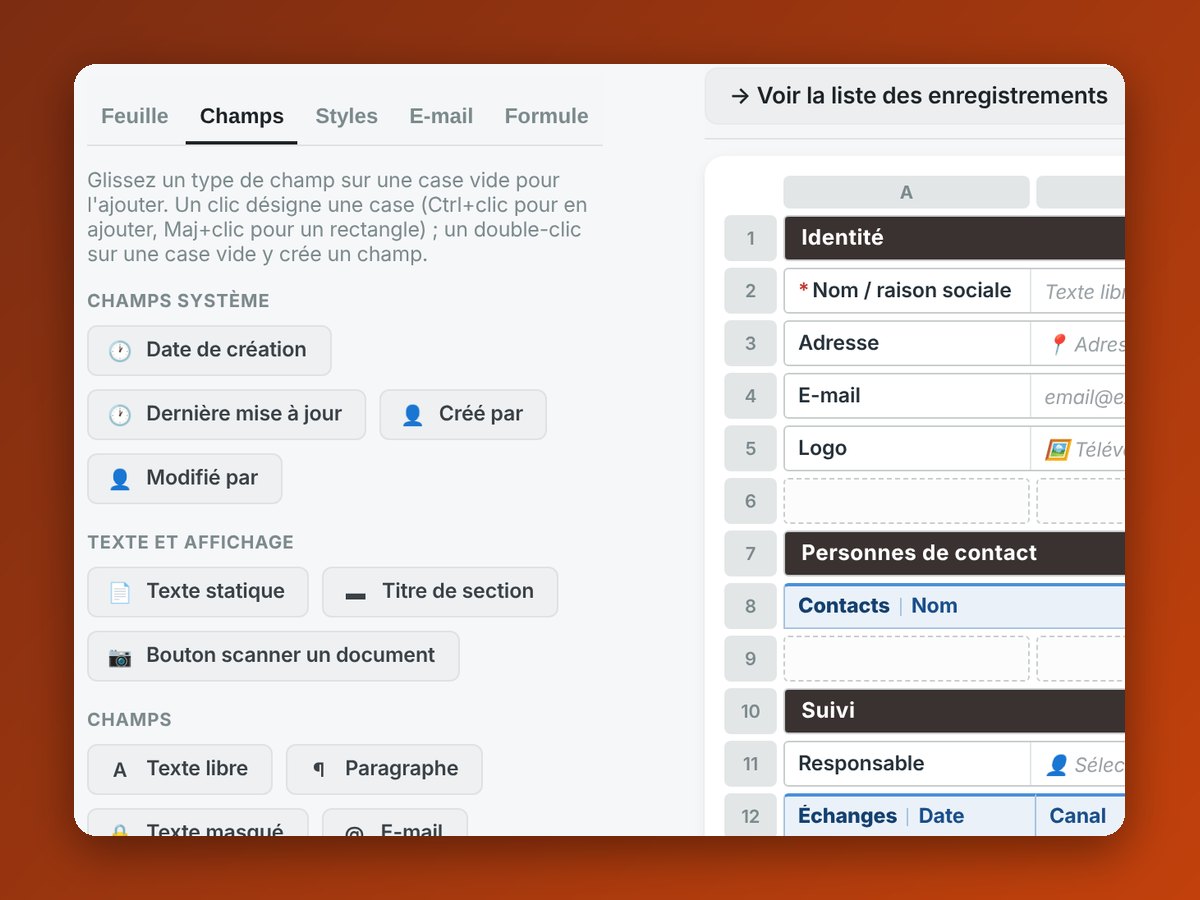This screenshot has height=900, width=1200.
Task: Select the Champs tab
Action: (x=242, y=116)
